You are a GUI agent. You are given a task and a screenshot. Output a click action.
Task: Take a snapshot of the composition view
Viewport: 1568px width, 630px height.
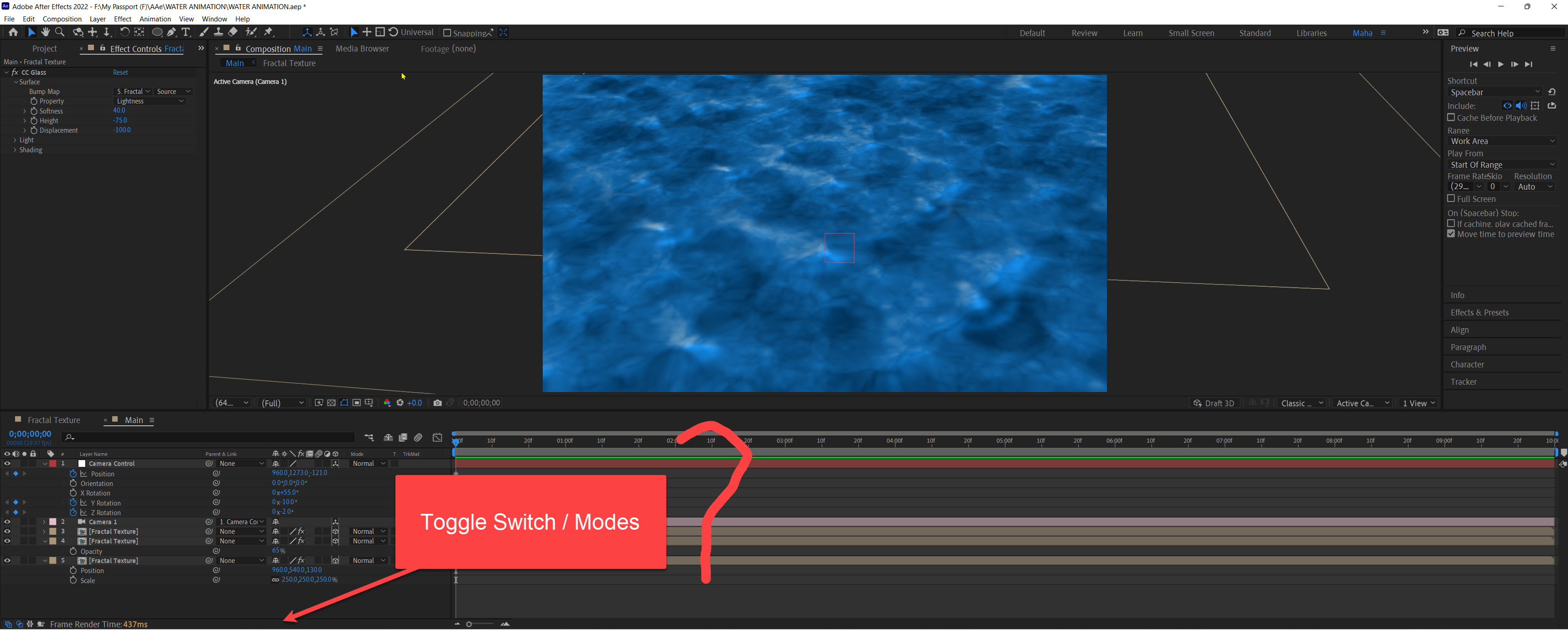(x=438, y=403)
